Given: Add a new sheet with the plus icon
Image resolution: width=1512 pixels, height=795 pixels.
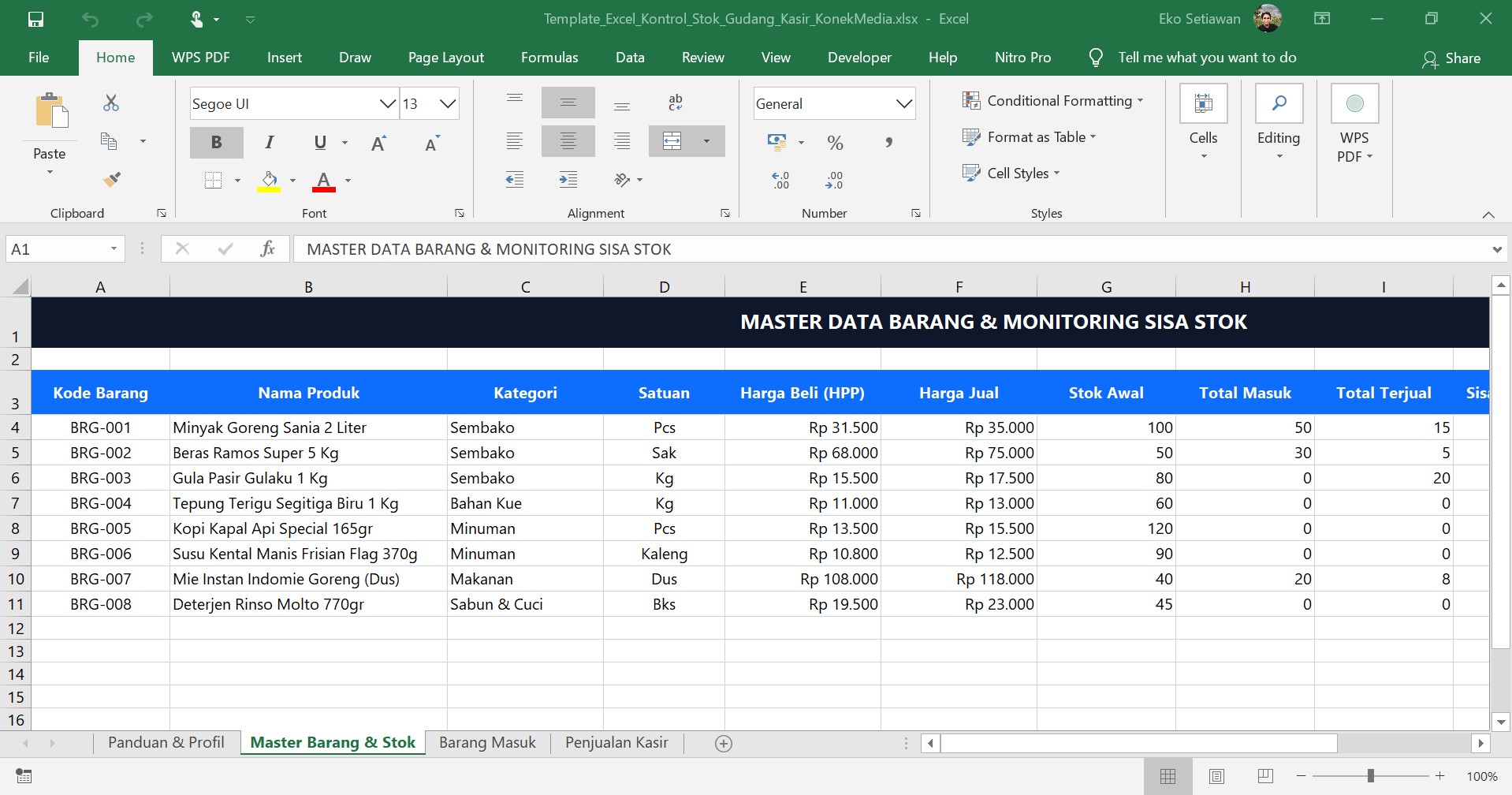Looking at the screenshot, I should (x=723, y=743).
